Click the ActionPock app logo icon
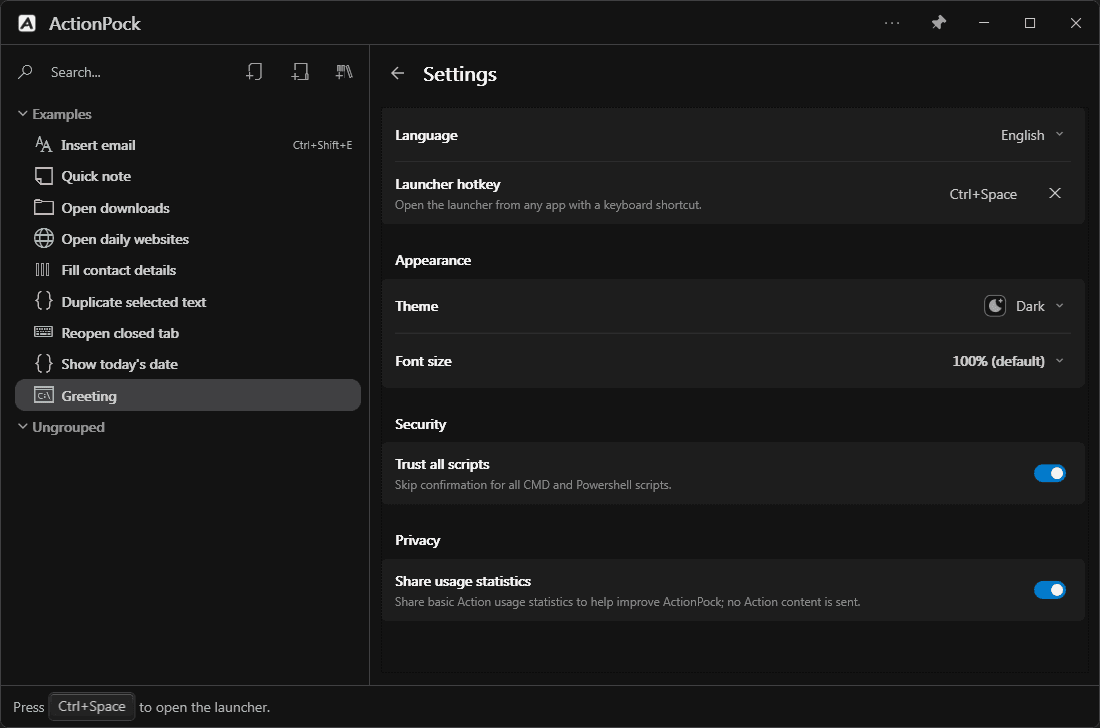Viewport: 1100px width, 728px height. [27, 23]
